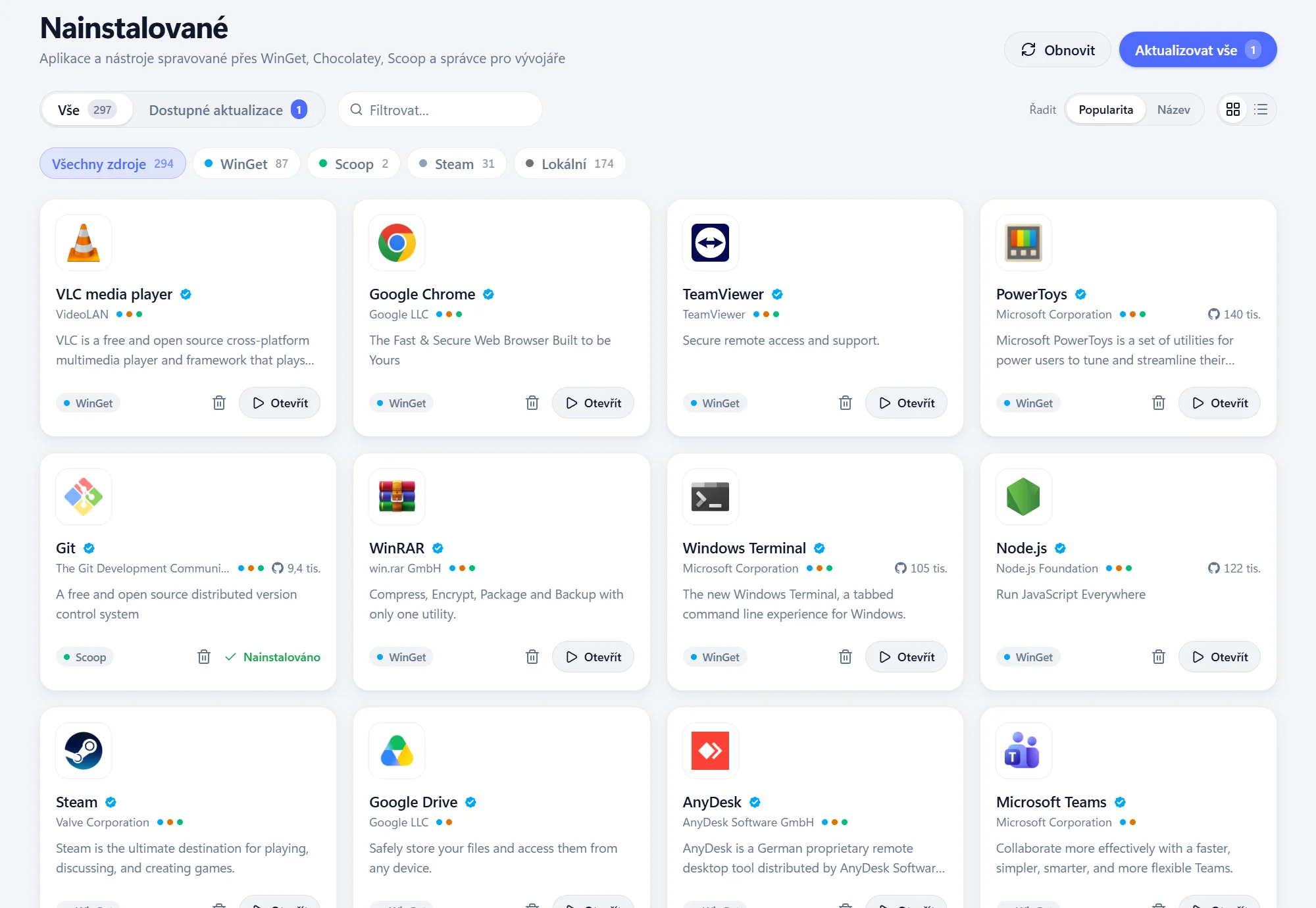Viewport: 1316px width, 908px height.
Task: Open VLC media player with Otevřít
Action: 280,403
